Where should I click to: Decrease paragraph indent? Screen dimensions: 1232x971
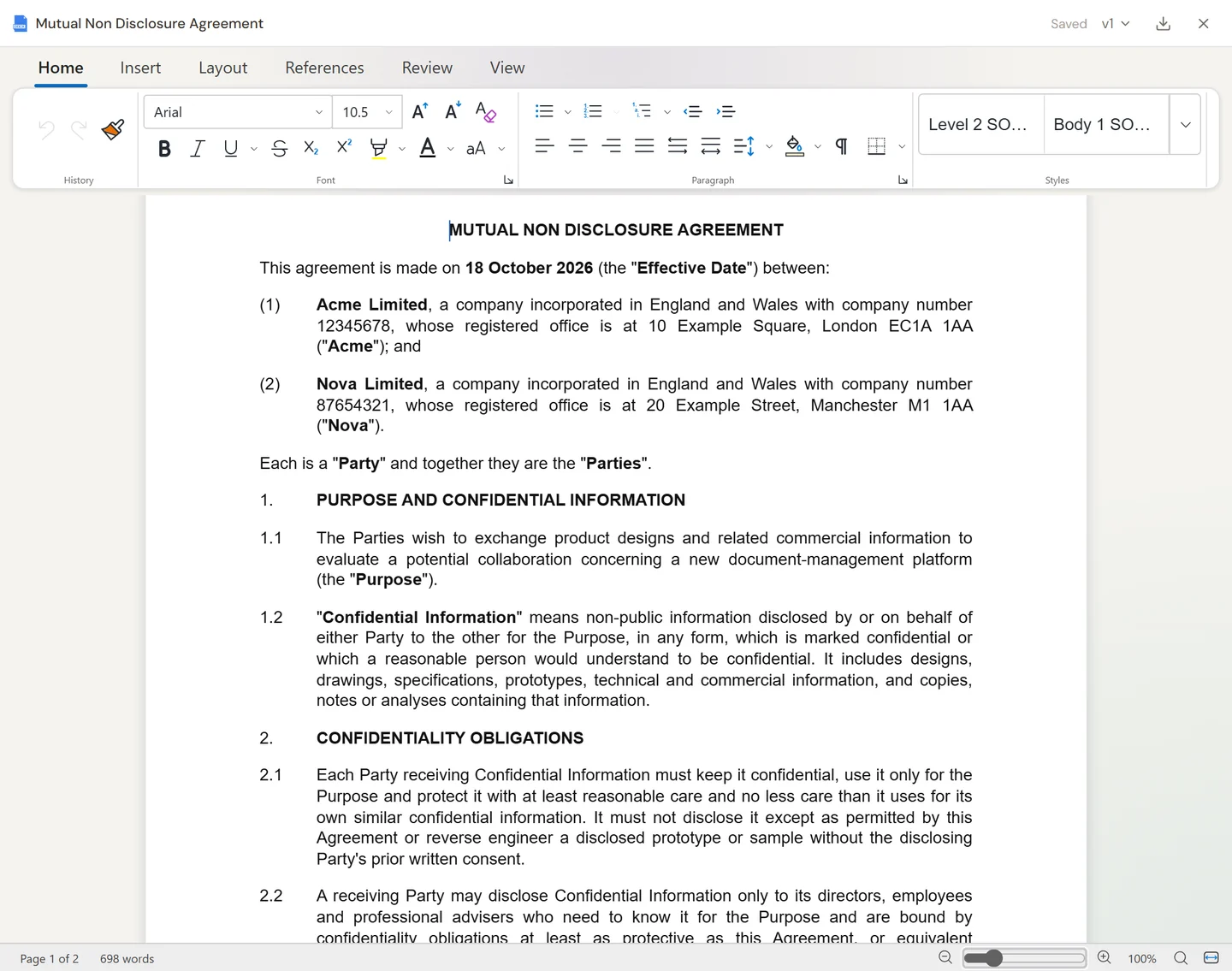click(693, 111)
